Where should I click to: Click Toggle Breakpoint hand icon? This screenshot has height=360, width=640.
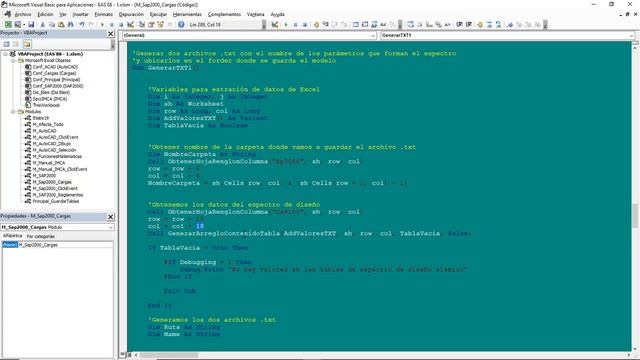[x=316, y=24]
